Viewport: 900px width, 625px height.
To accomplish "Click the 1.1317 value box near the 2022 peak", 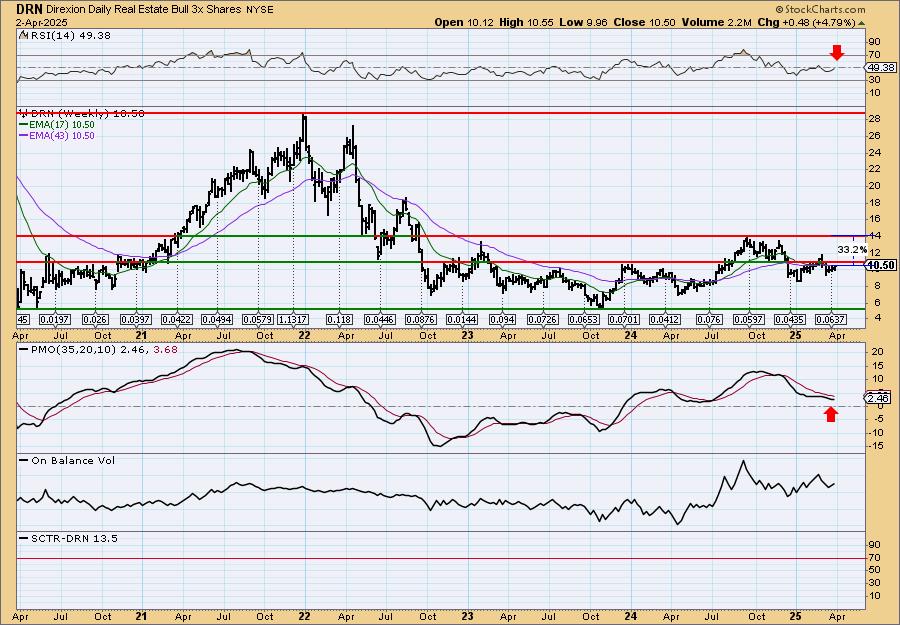I will pyautogui.click(x=293, y=319).
